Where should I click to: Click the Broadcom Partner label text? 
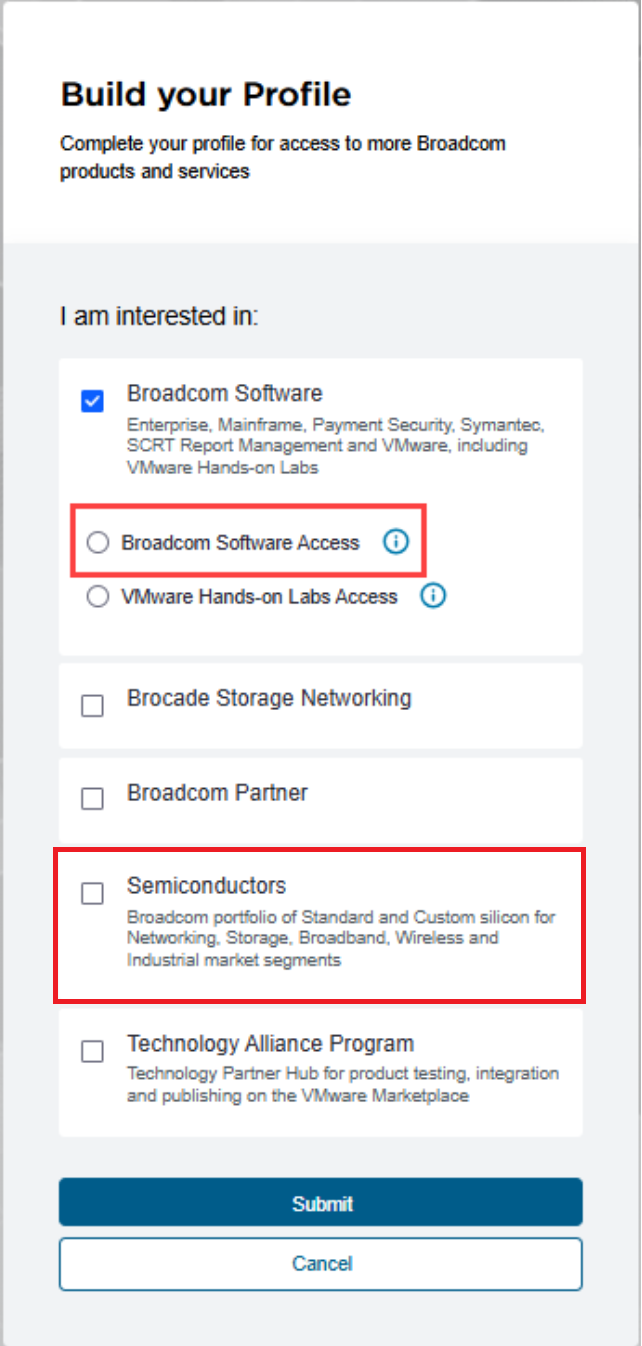(x=217, y=793)
